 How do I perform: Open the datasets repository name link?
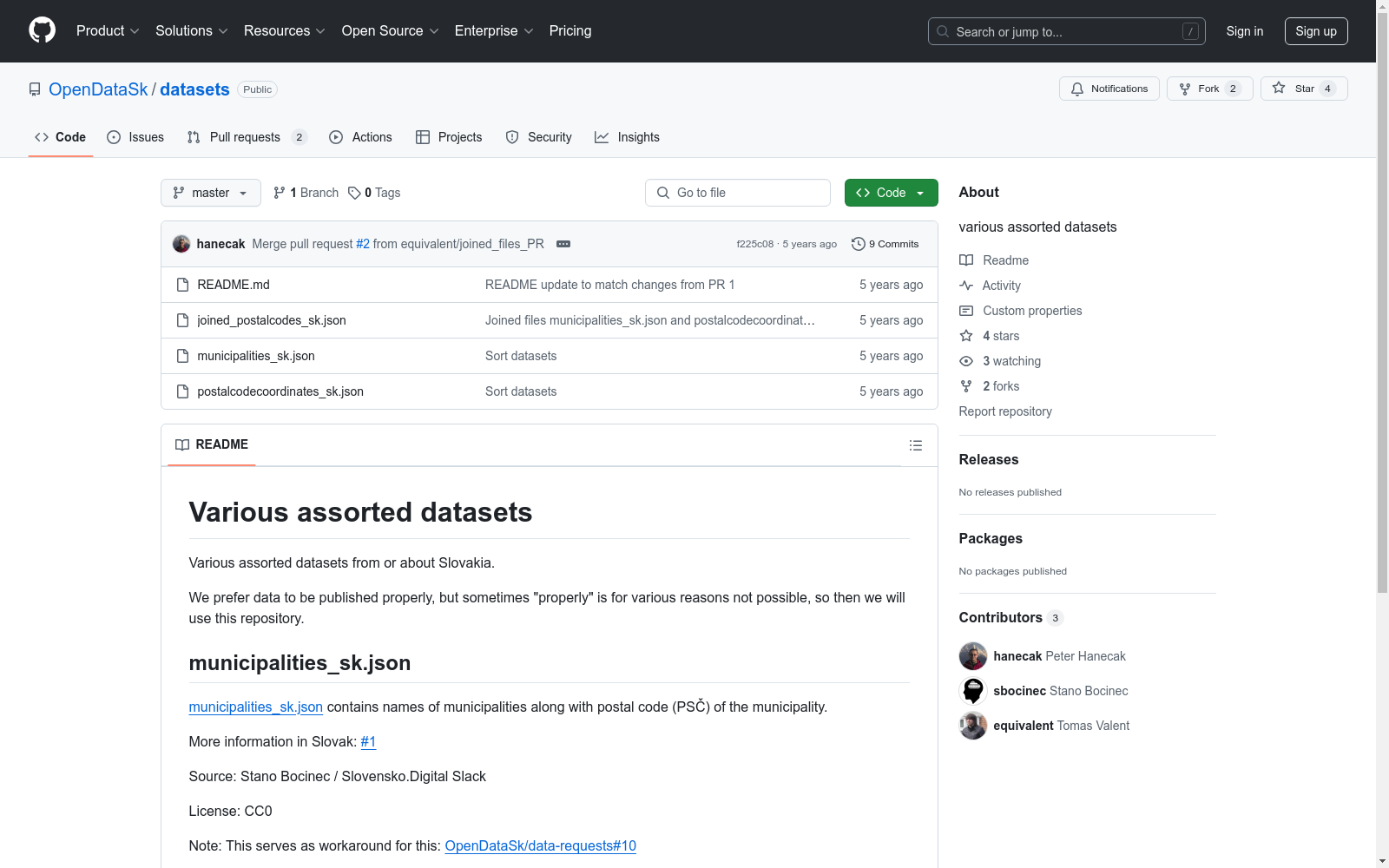tap(194, 89)
